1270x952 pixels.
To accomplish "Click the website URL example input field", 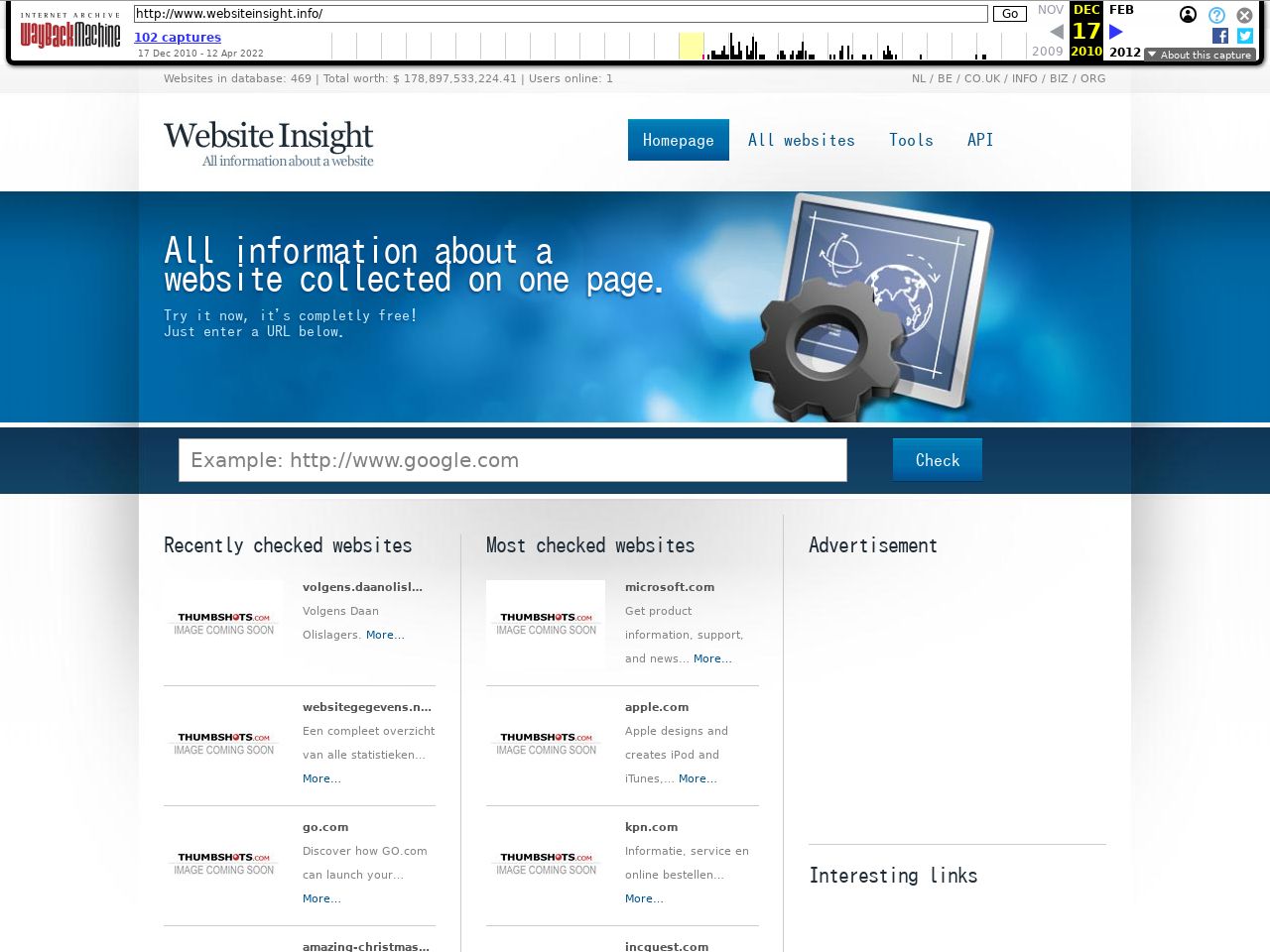I will [512, 460].
